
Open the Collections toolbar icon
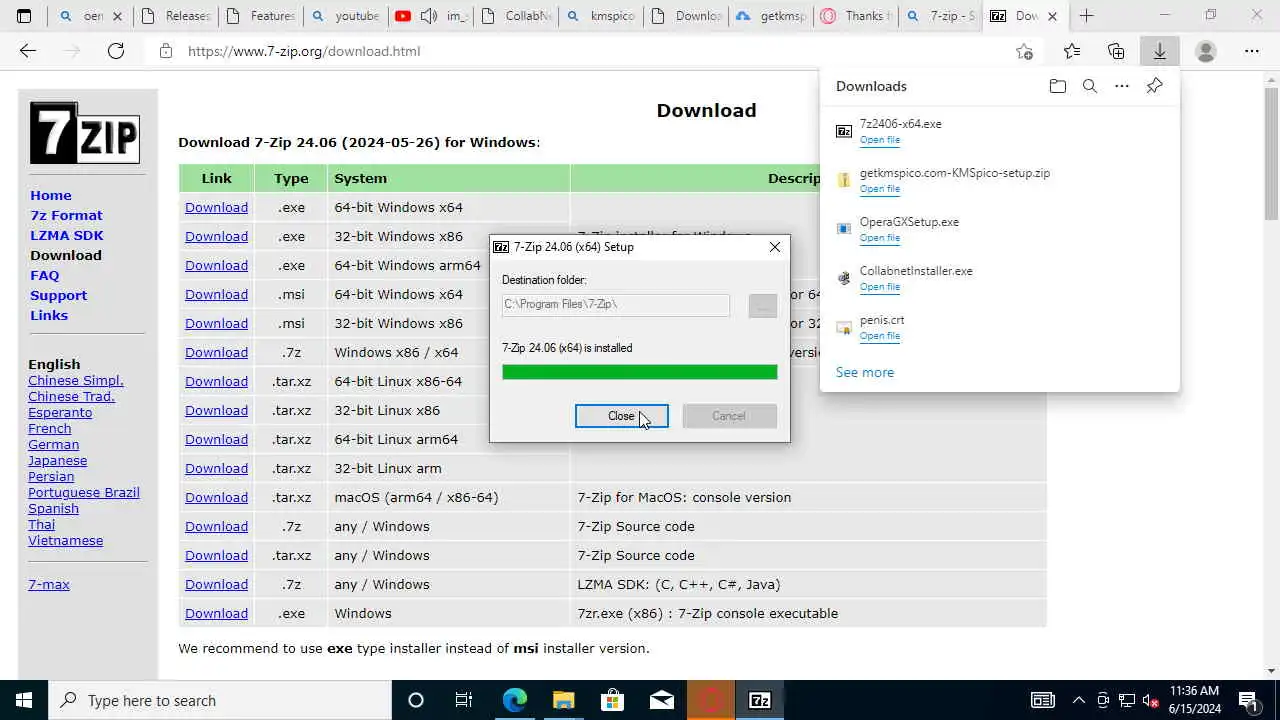coord(1116,51)
